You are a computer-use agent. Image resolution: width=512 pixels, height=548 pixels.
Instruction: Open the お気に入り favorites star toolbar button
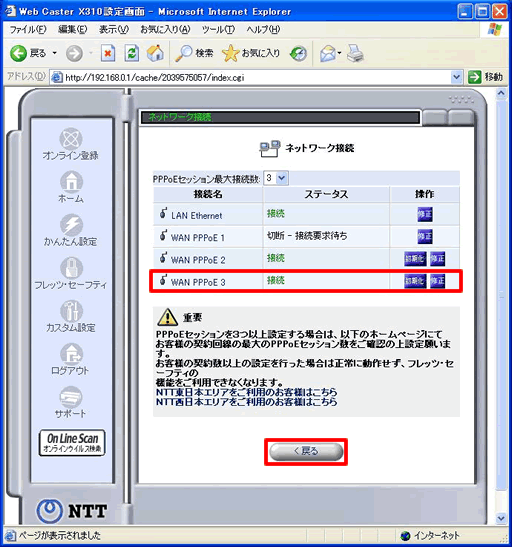pos(251,53)
